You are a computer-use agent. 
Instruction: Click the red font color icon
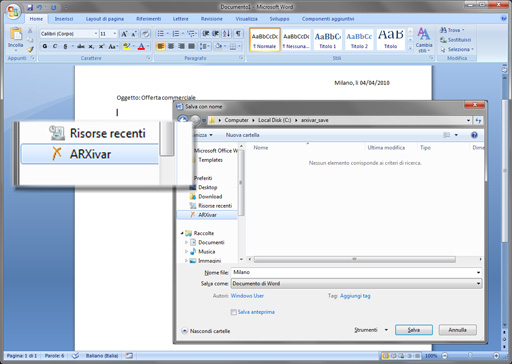[x=141, y=46]
